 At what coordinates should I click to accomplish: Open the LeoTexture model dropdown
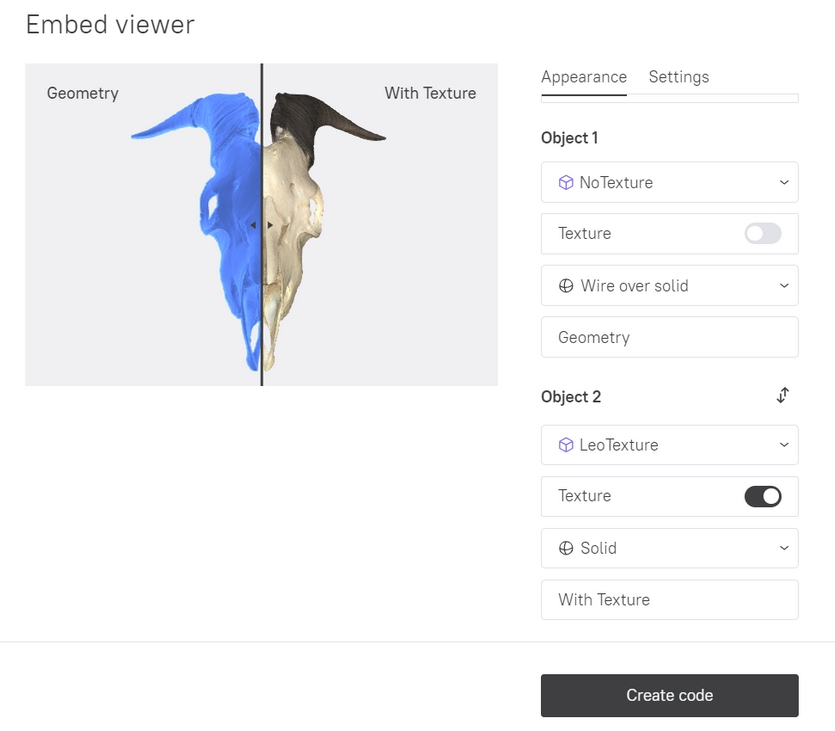pos(669,445)
